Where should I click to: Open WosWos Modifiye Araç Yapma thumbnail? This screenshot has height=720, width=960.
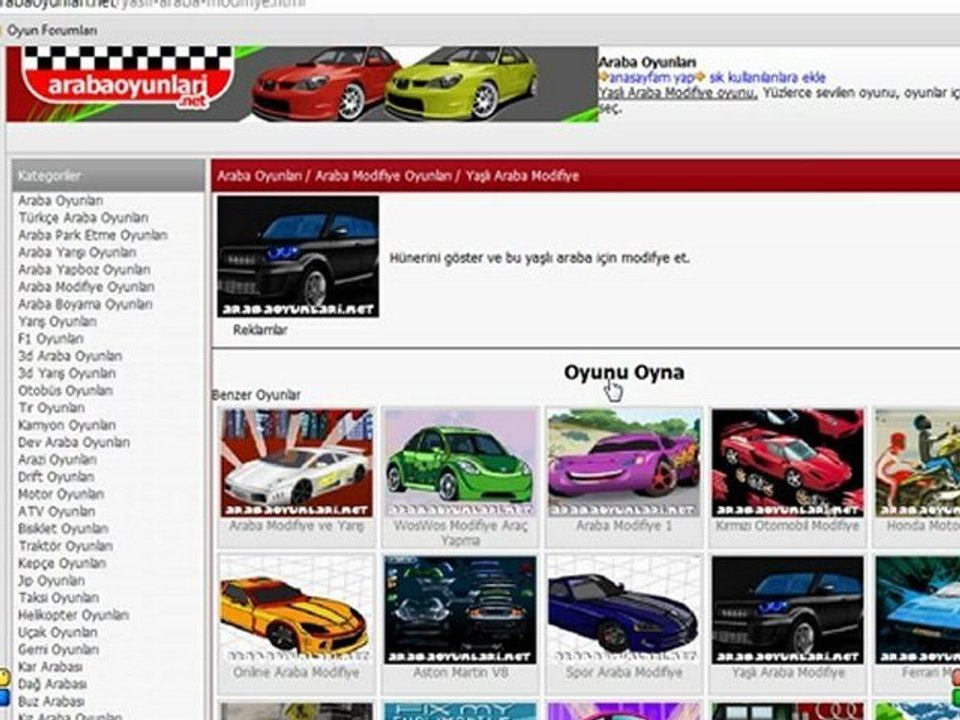click(460, 463)
